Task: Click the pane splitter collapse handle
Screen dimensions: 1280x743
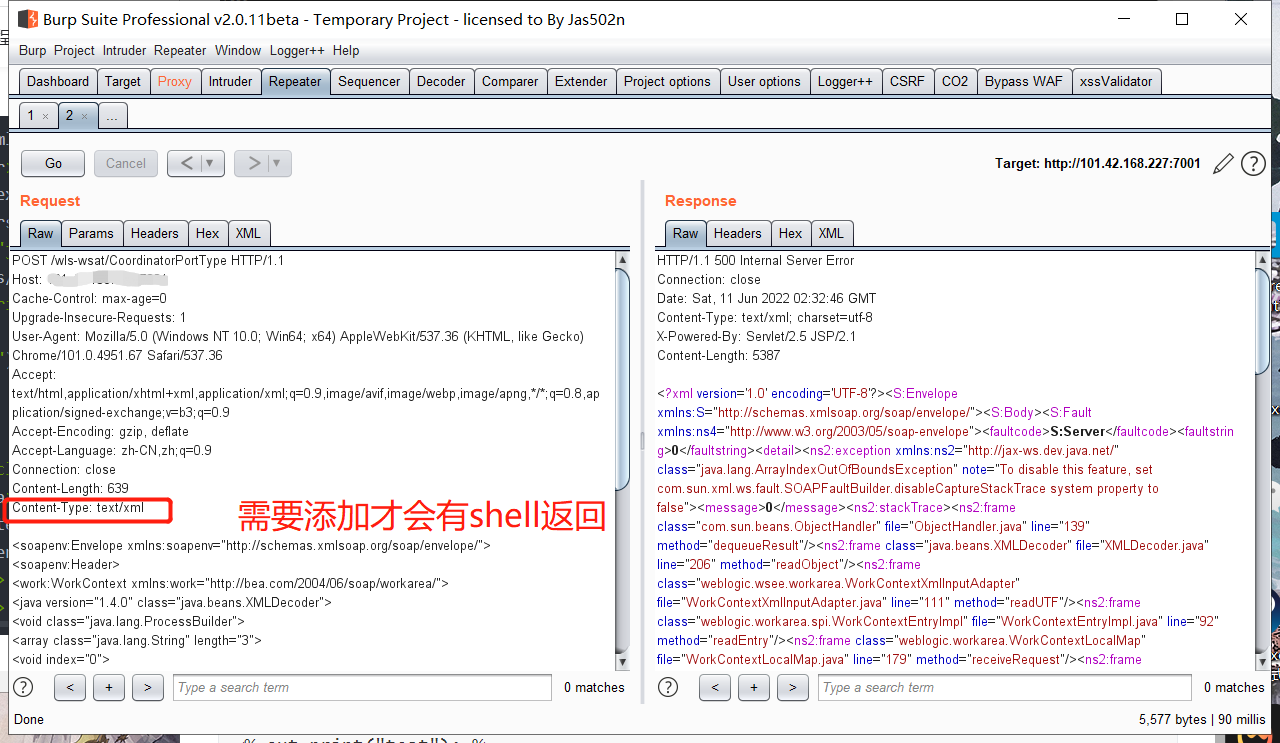Action: coord(643,440)
